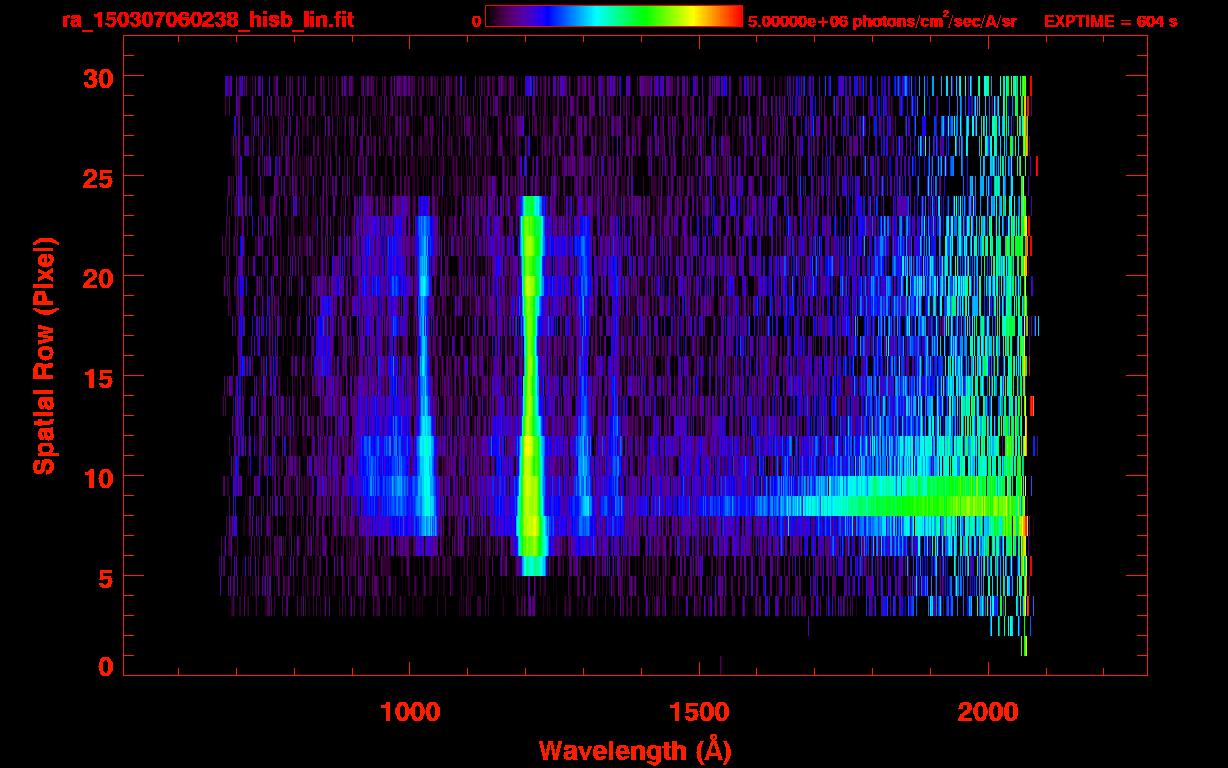
Task: Click the x-axis tick label 1000
Action: click(410, 711)
